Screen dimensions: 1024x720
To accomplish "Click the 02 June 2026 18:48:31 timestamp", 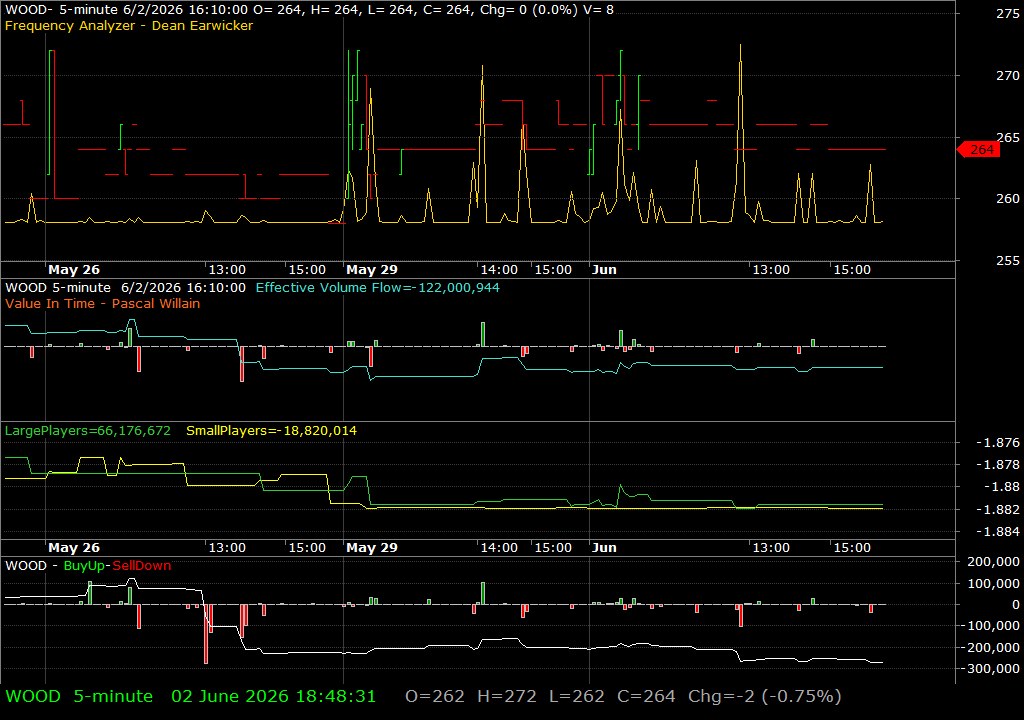I will click(274, 696).
